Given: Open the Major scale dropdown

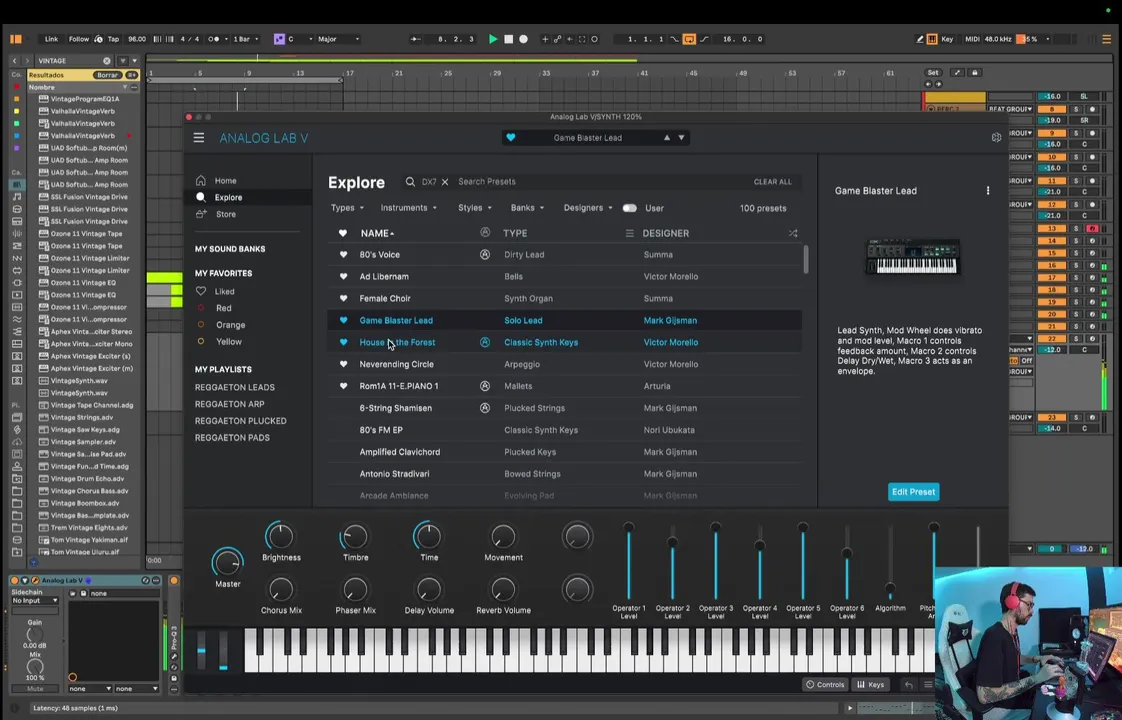Looking at the screenshot, I should pyautogui.click(x=338, y=39).
